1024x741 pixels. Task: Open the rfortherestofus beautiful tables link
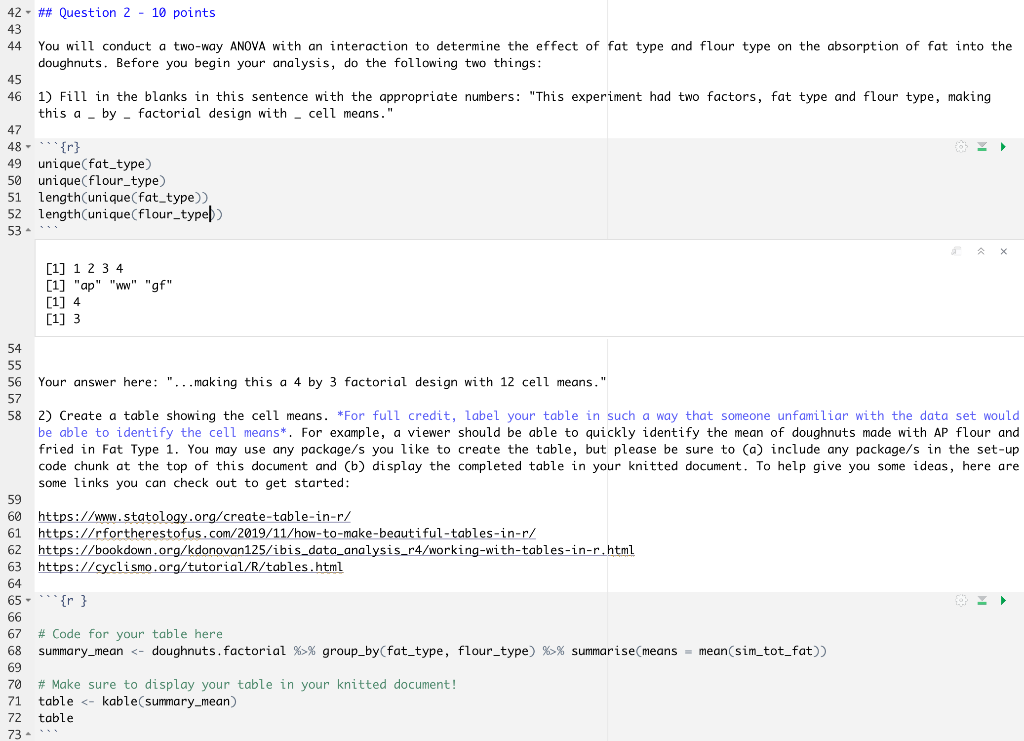click(x=287, y=533)
